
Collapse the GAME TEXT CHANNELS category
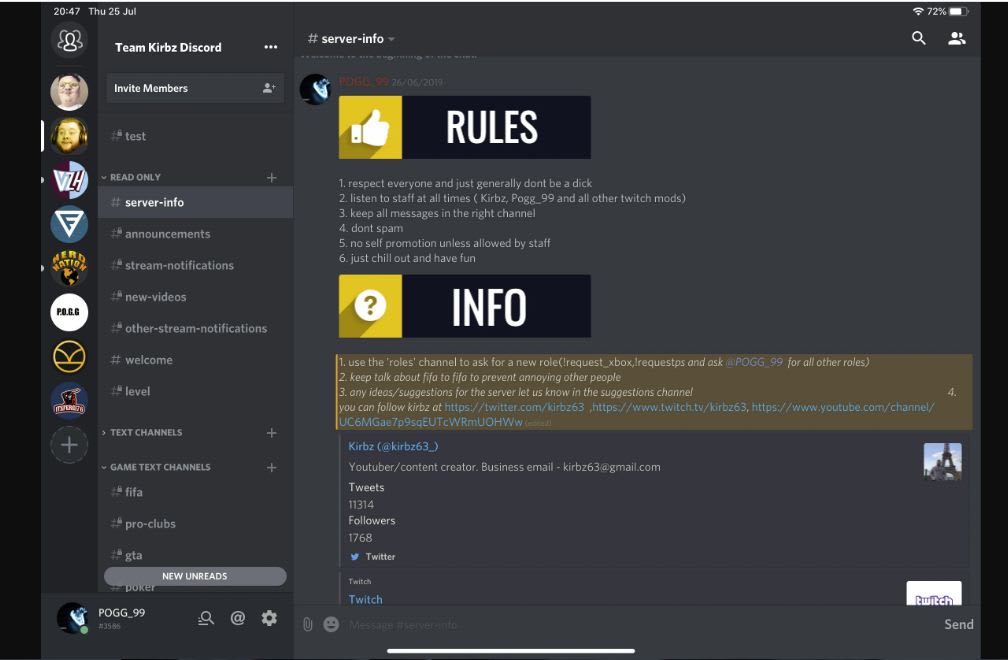pos(156,467)
